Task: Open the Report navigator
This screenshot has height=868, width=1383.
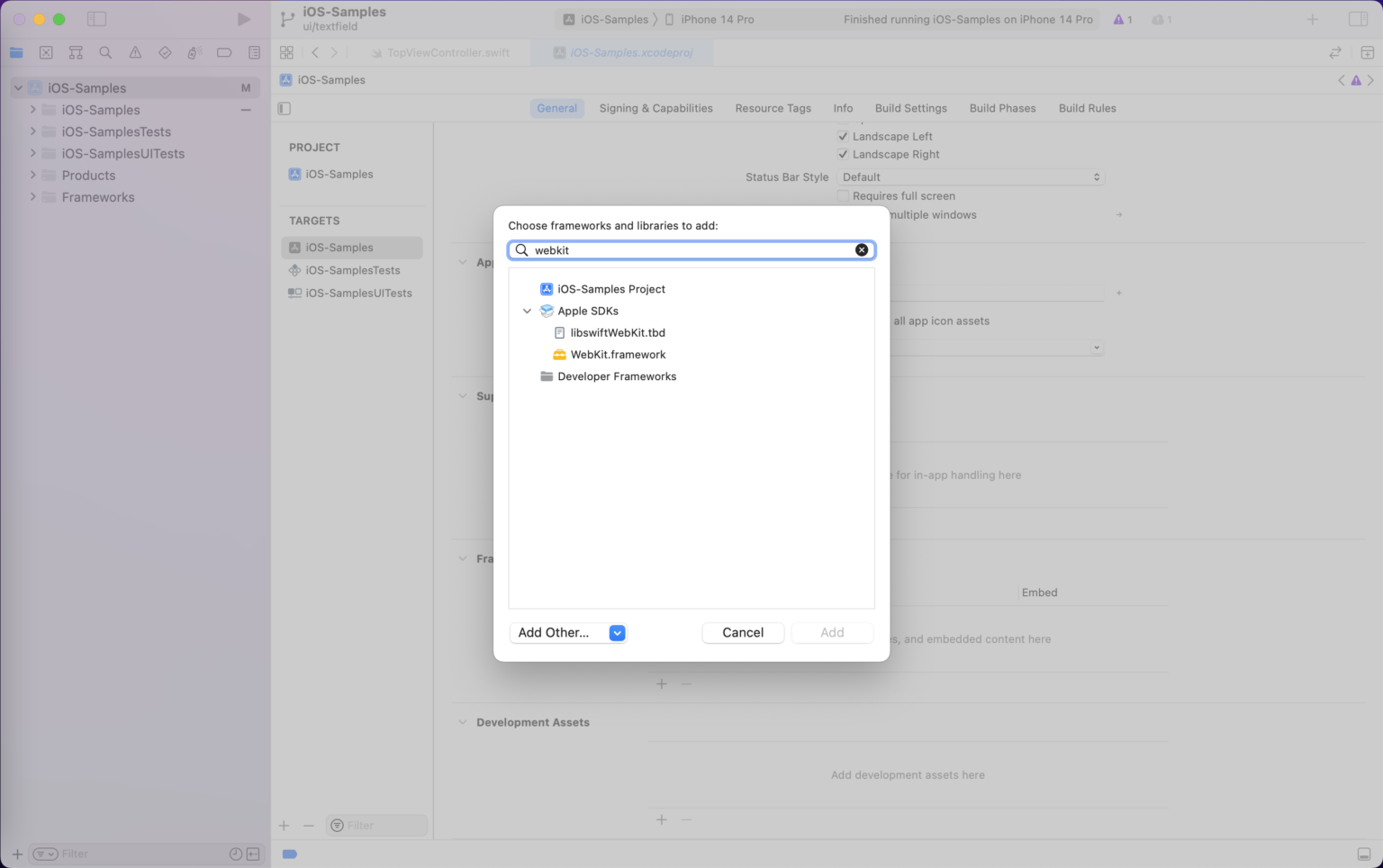Action: click(254, 51)
